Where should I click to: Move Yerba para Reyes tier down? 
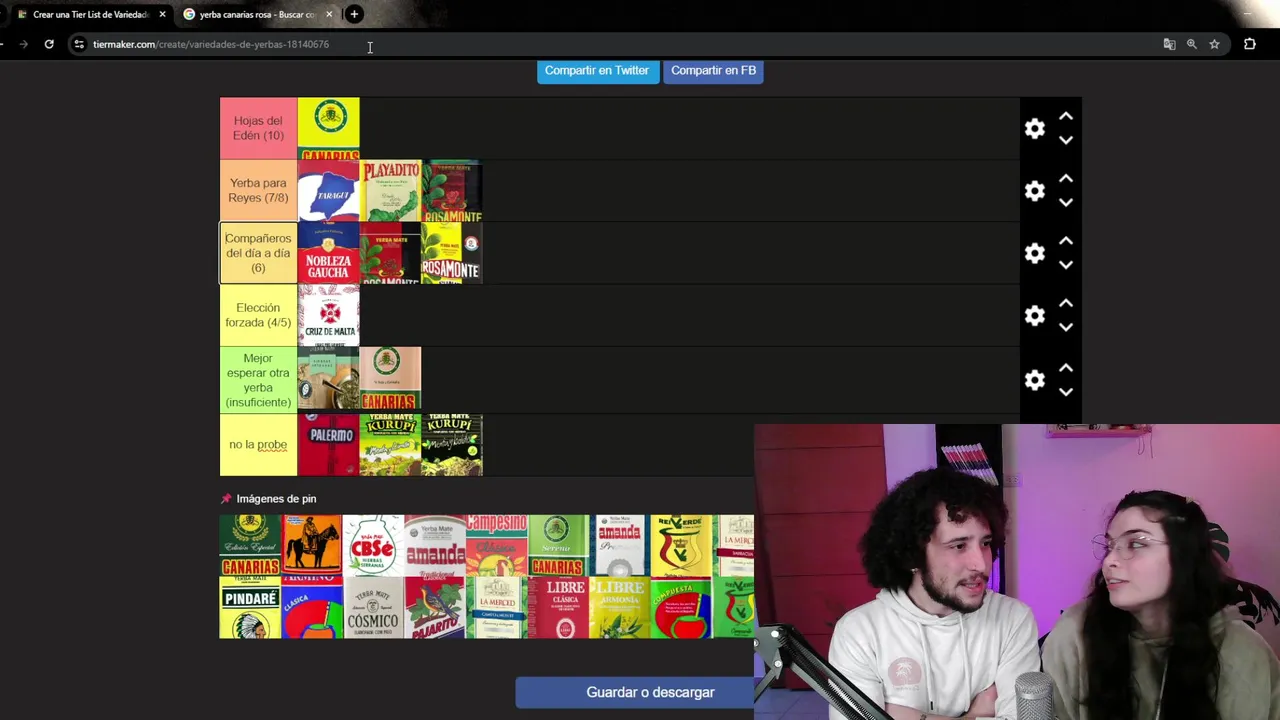(1066, 203)
